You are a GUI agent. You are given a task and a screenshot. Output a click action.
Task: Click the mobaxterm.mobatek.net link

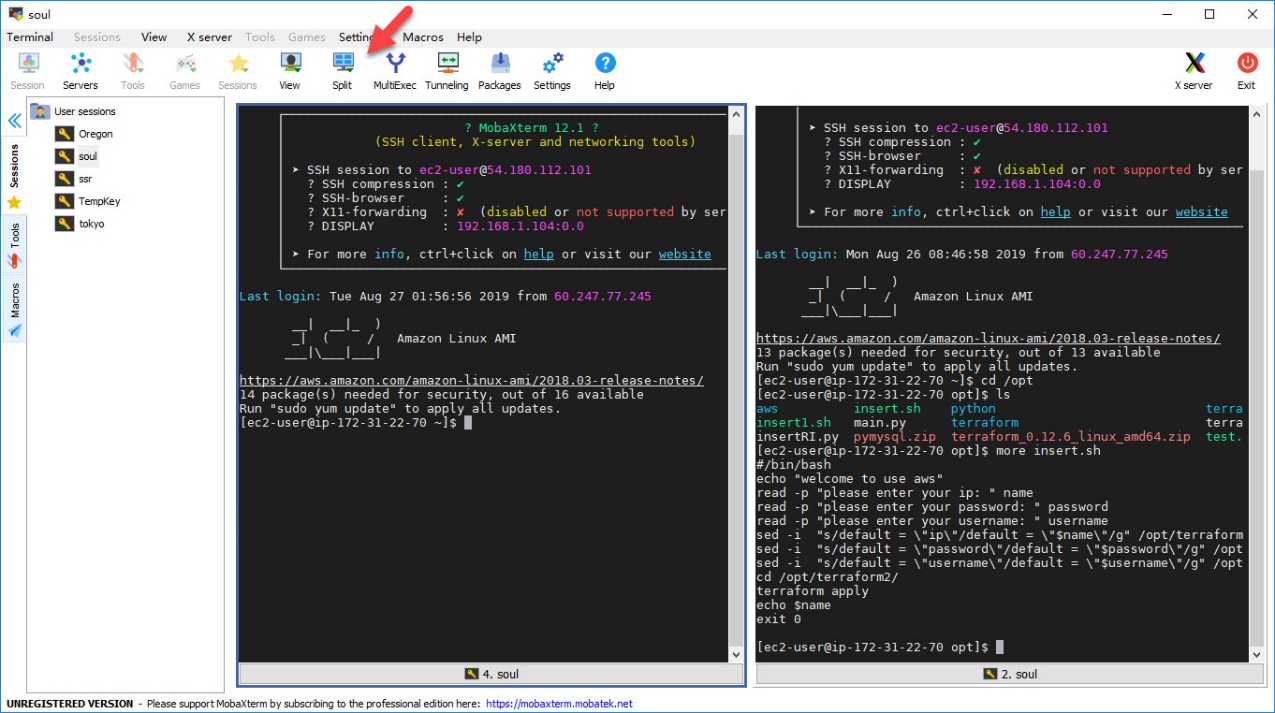[x=559, y=704]
